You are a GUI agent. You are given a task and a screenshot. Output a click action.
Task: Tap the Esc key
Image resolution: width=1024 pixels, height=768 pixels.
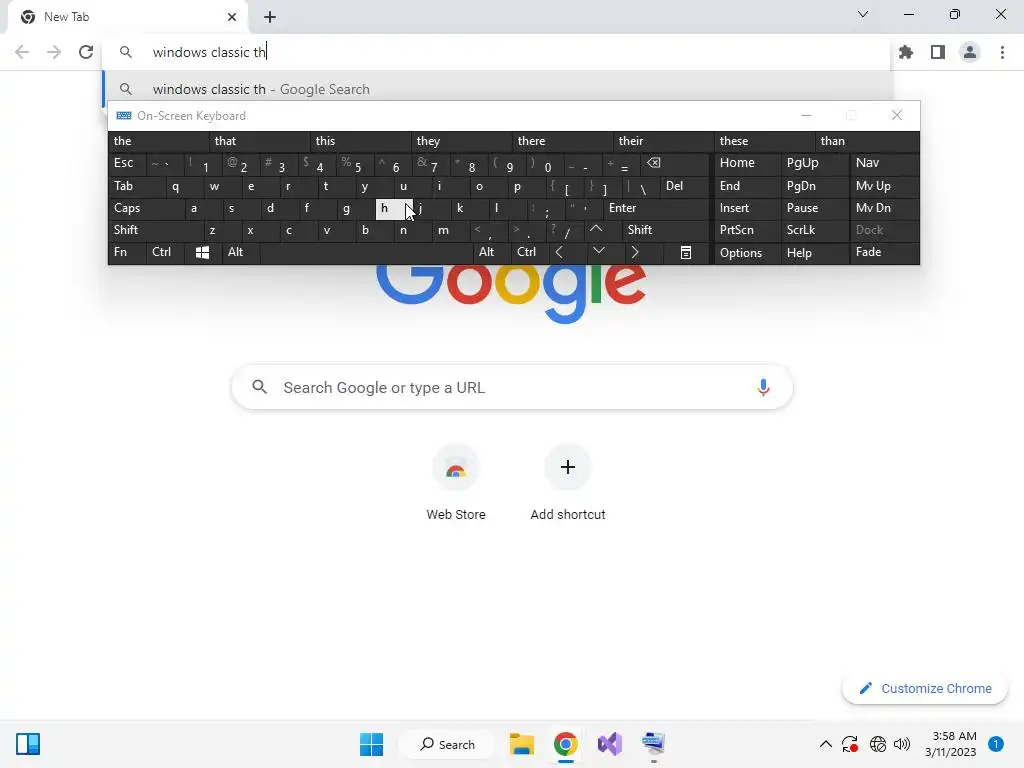point(127,163)
